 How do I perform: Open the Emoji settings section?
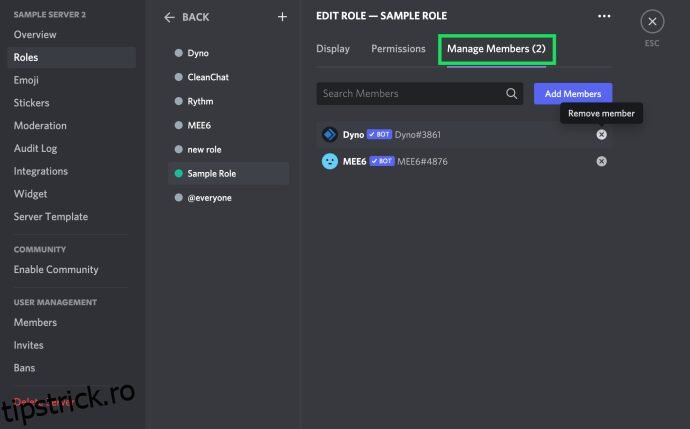pos(28,80)
